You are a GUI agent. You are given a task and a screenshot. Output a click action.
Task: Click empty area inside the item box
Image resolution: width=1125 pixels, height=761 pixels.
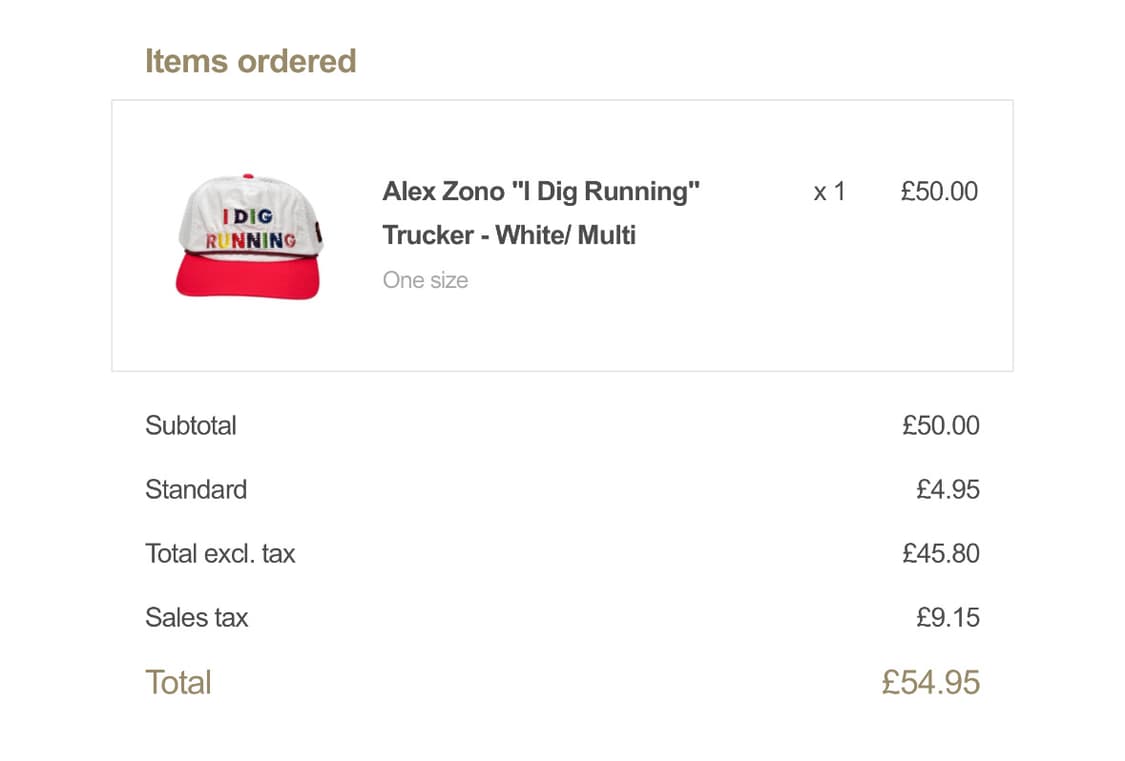pos(650,320)
